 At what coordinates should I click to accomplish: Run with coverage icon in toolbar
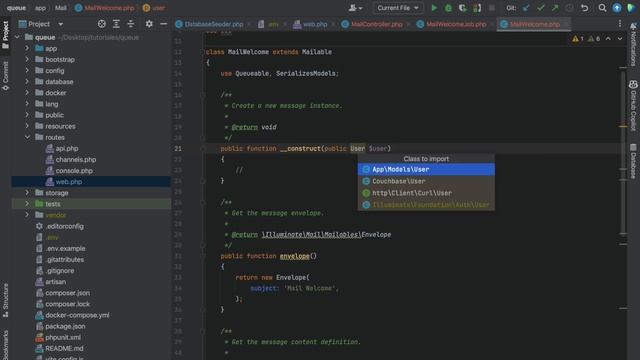(x=462, y=8)
